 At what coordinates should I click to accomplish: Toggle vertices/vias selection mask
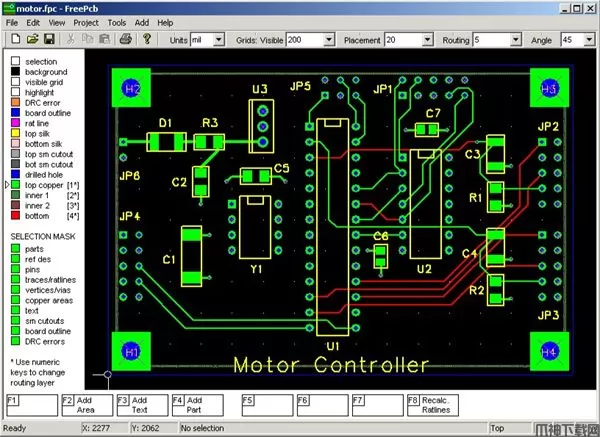pyautogui.click(x=15, y=290)
